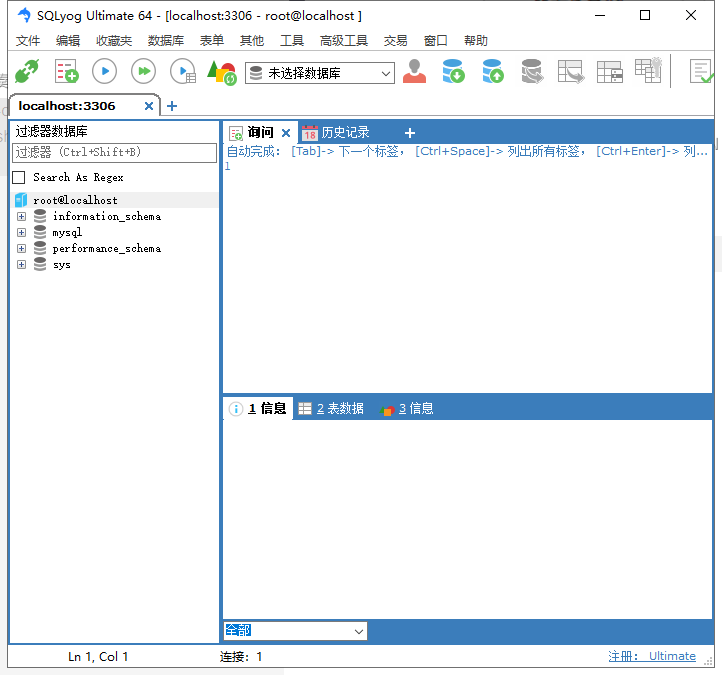Click the 注册: Ultimate registration link
This screenshot has width=722, height=675.
(x=652, y=656)
